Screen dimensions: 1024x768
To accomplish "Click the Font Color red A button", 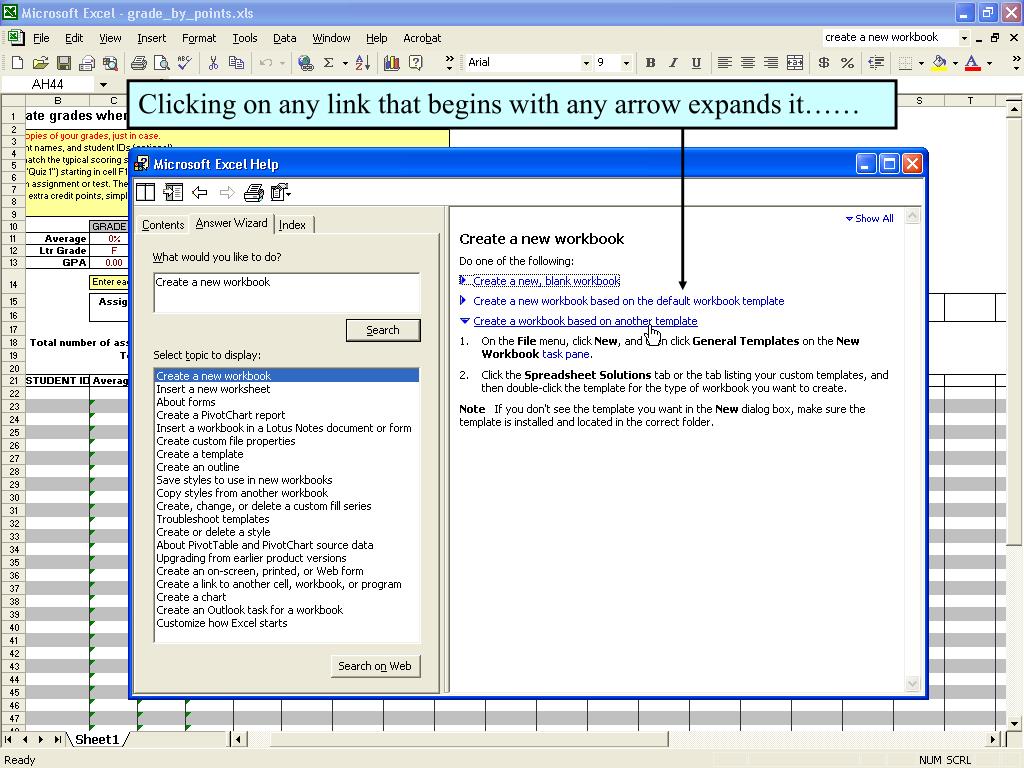I will [x=972, y=63].
